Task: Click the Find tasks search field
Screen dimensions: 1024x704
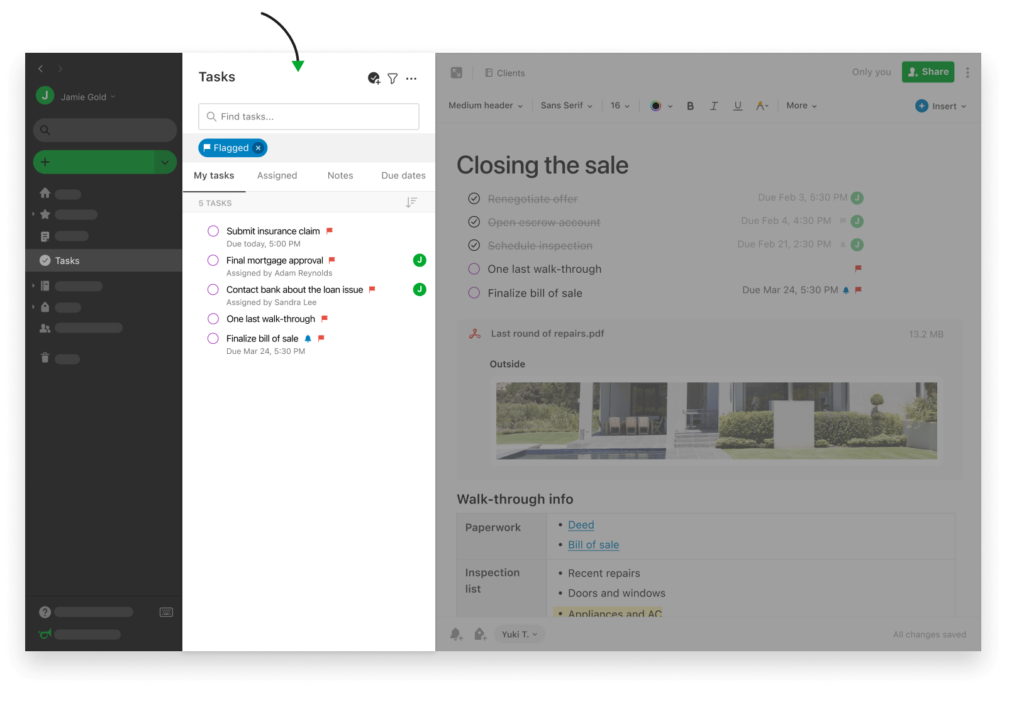Action: tap(308, 116)
